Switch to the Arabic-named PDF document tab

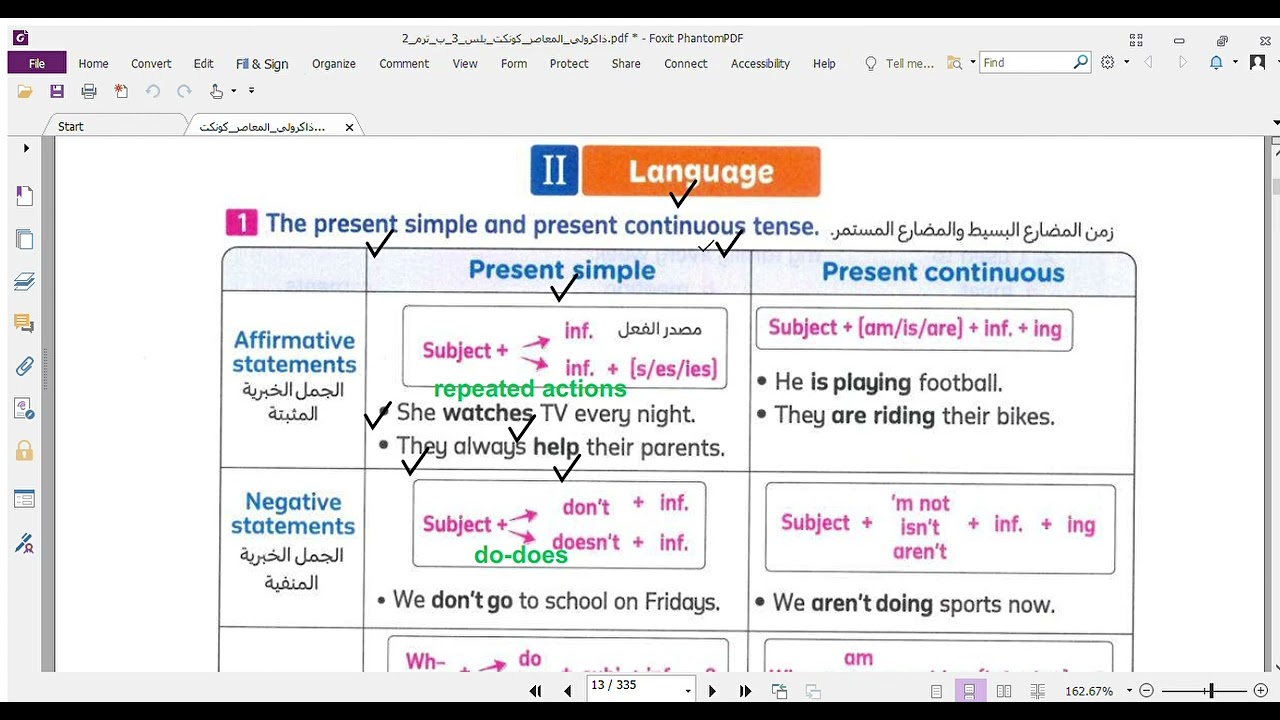tap(262, 127)
